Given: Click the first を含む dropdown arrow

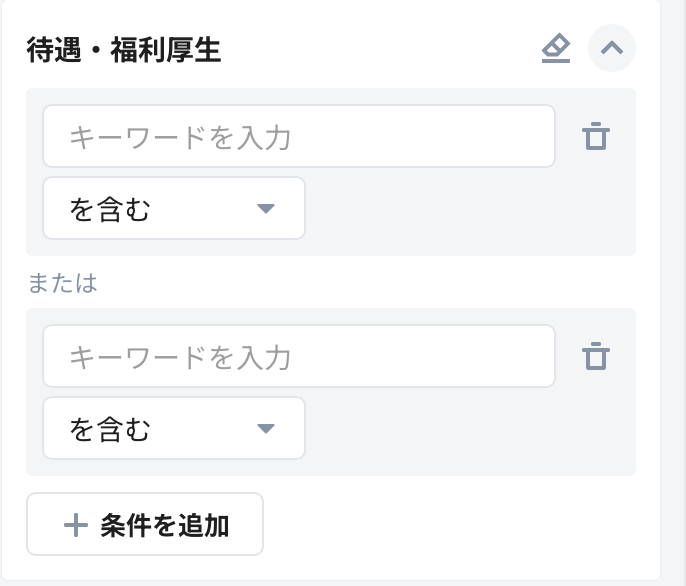Looking at the screenshot, I should 265,208.
